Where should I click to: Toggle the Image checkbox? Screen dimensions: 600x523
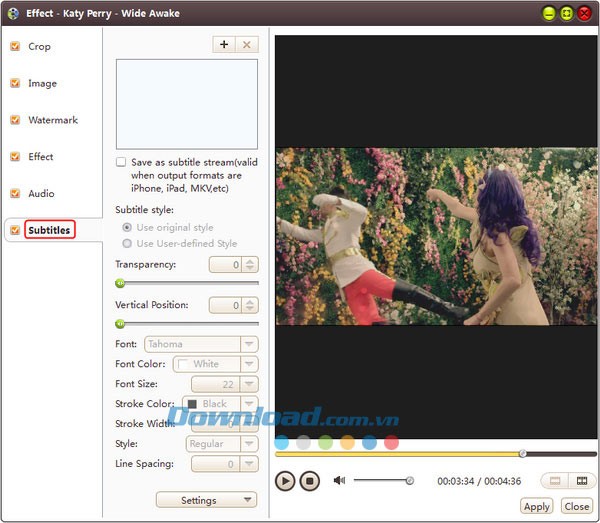15,83
